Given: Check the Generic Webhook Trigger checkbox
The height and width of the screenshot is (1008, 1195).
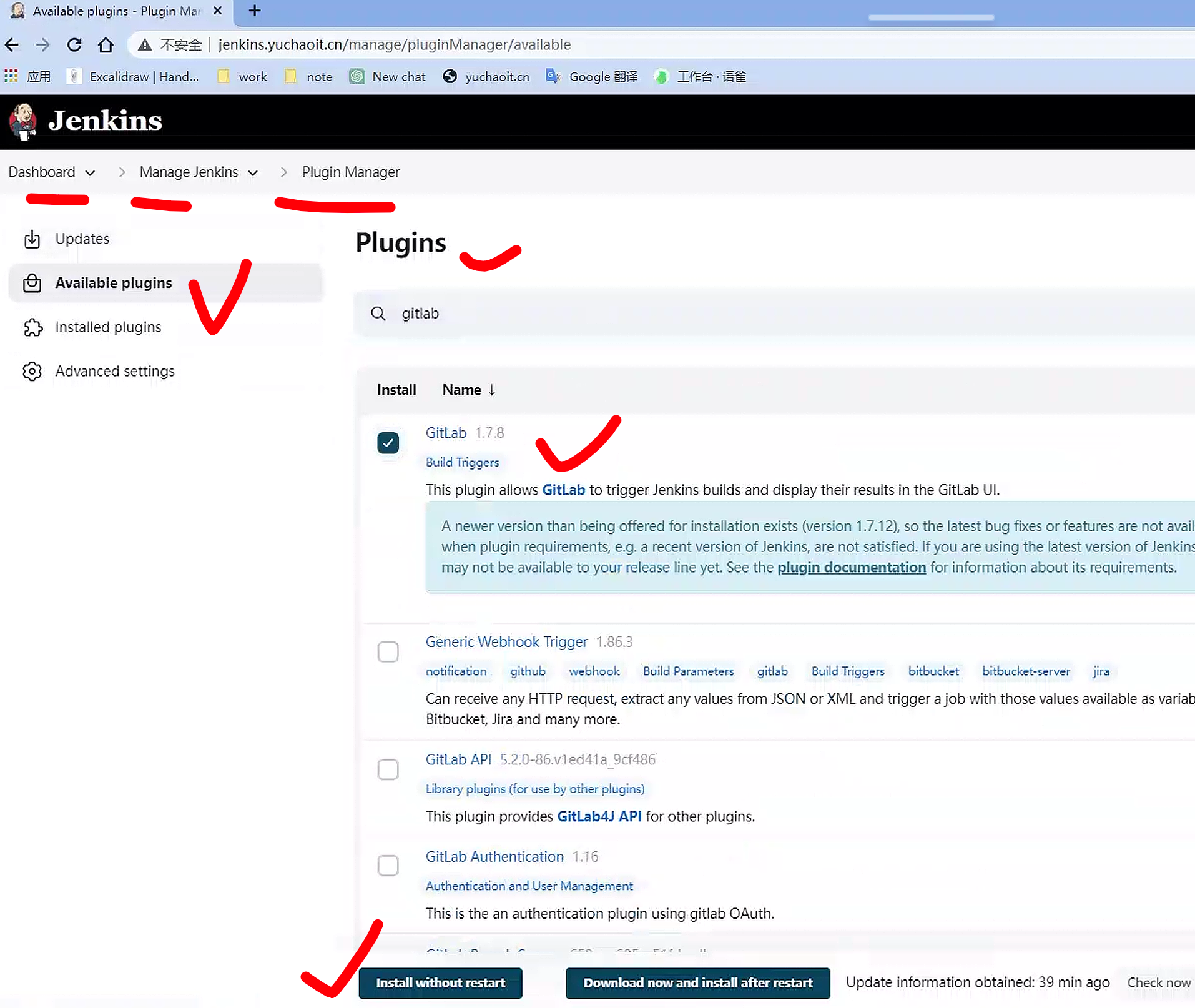Looking at the screenshot, I should tap(388, 652).
